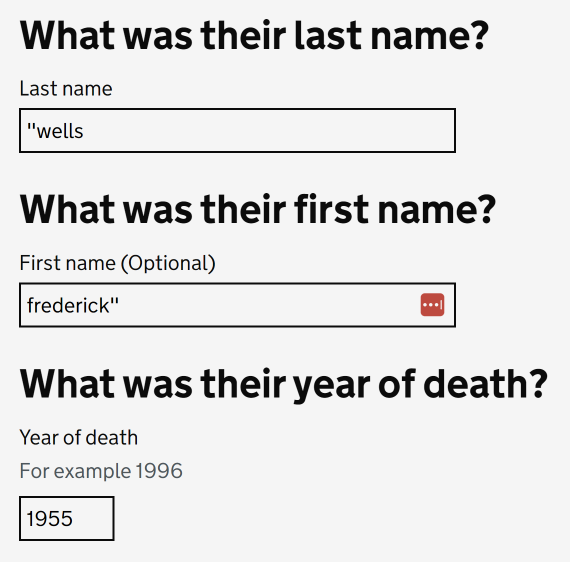This screenshot has height=562, width=570.
Task: Focus the Last name input box
Action: pos(237,131)
